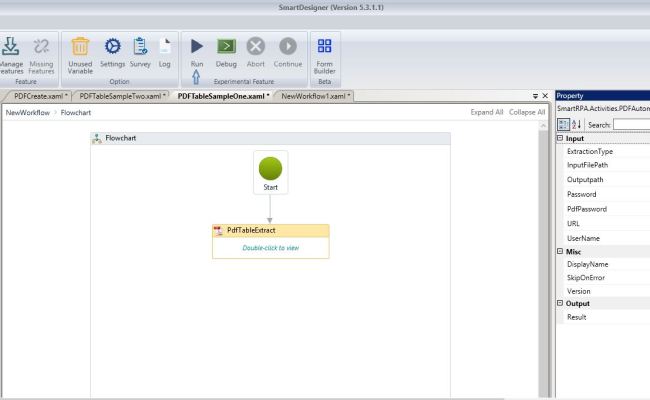Switch to PDFCreate.xaml tab
The image size is (650, 400).
click(x=39, y=96)
